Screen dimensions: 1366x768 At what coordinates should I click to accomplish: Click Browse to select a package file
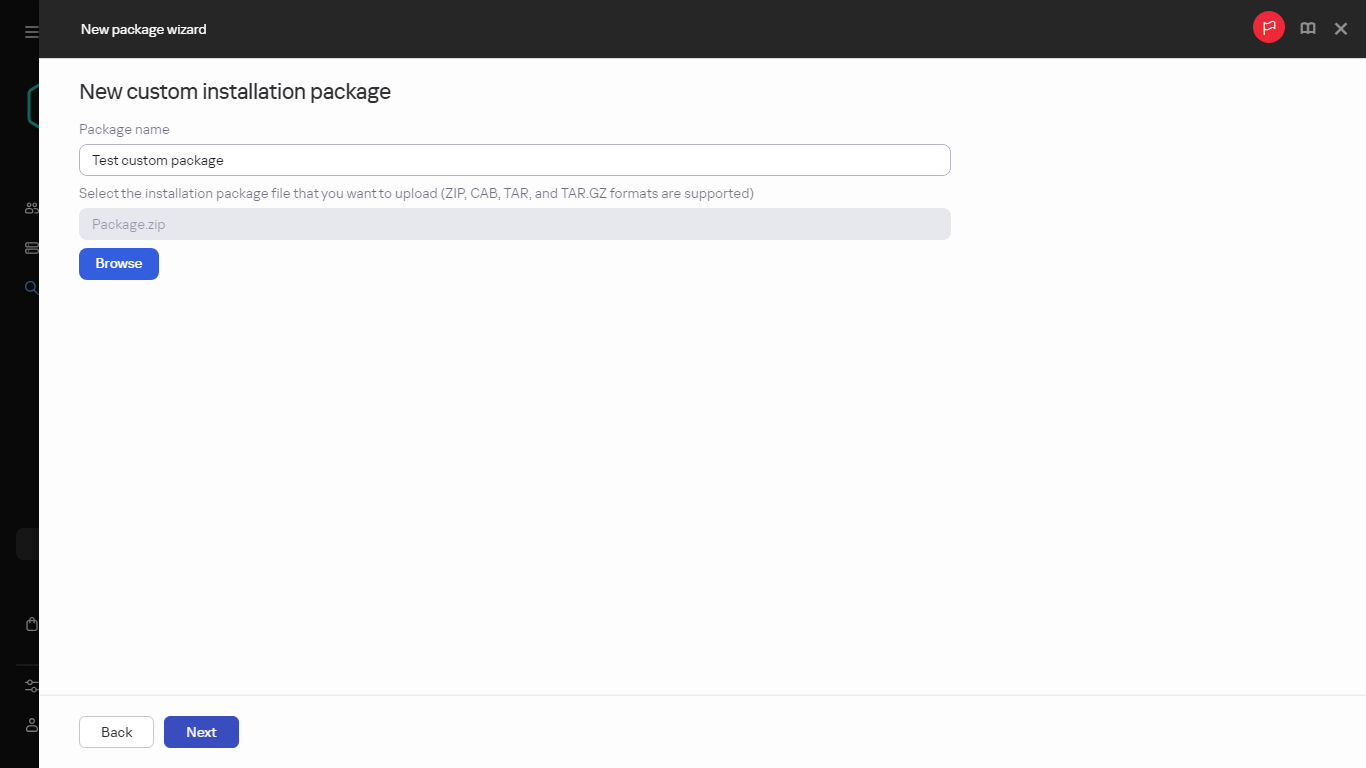[118, 263]
